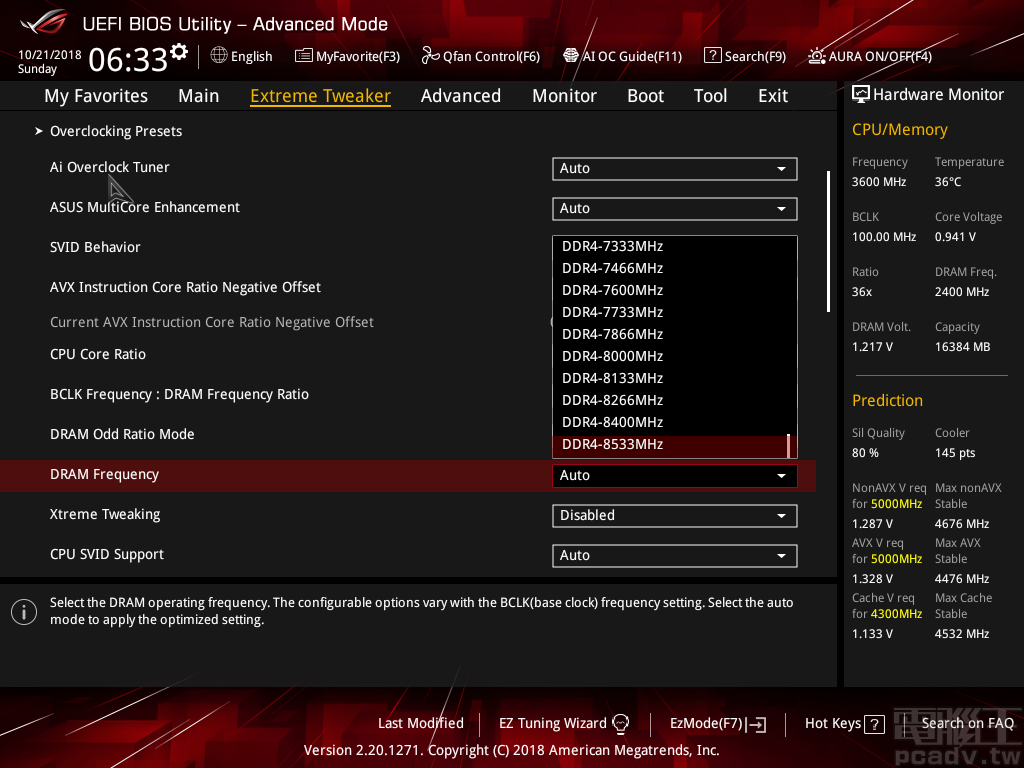
Task: Select BCLK Frequency : DRAM Frequency Ratio
Action: (x=180, y=394)
